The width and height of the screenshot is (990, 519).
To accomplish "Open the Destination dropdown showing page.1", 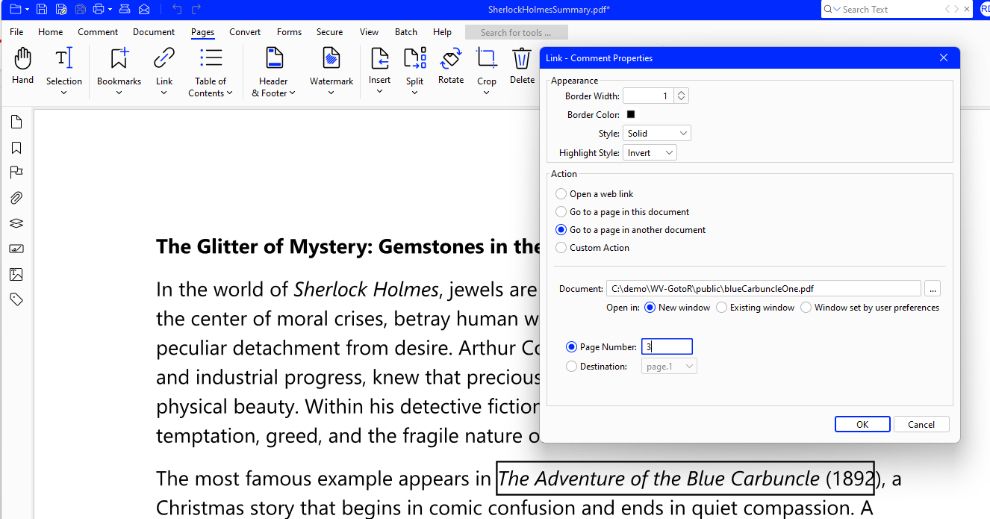I will tap(669, 366).
